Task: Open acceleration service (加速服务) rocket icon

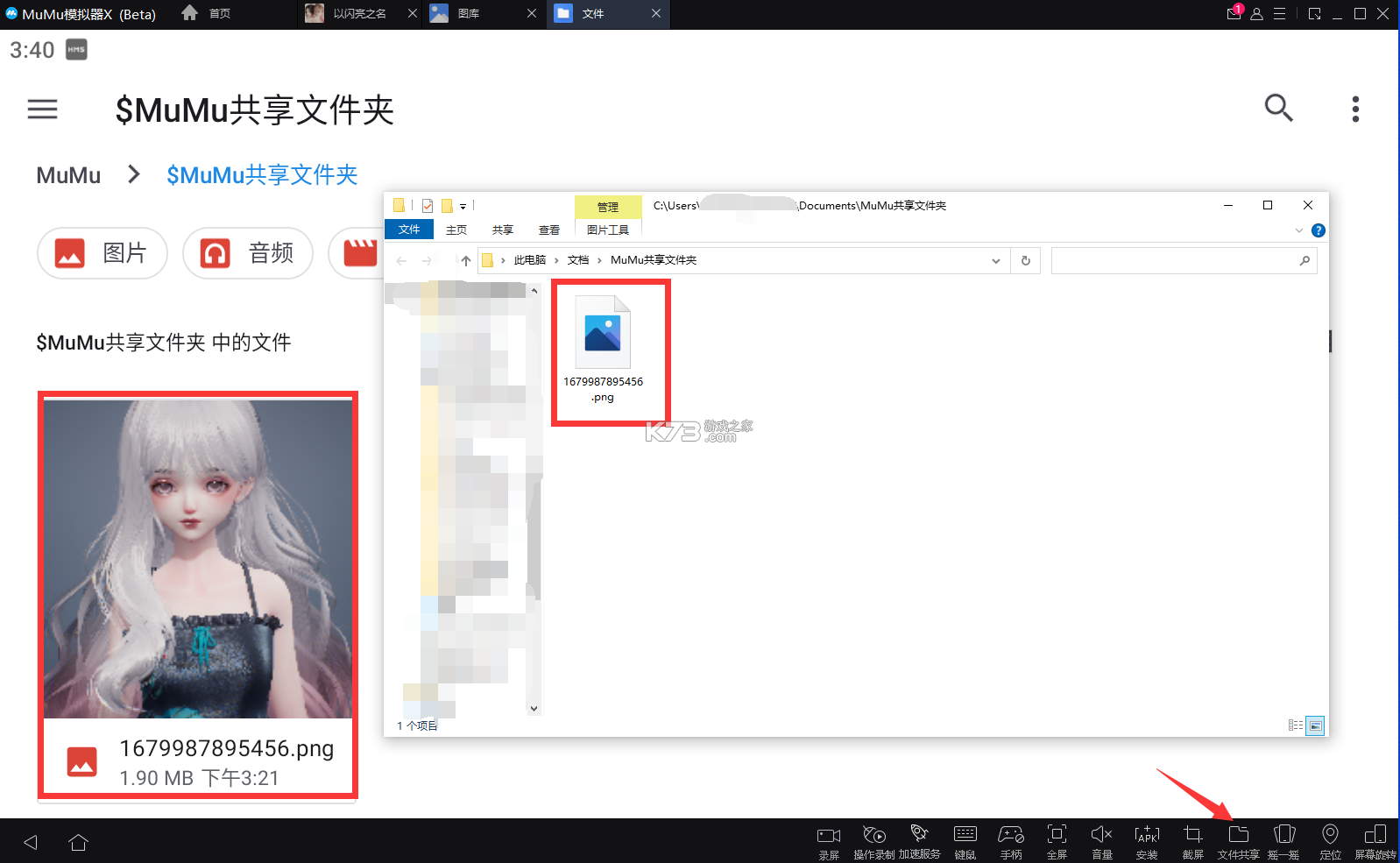Action: (x=919, y=842)
